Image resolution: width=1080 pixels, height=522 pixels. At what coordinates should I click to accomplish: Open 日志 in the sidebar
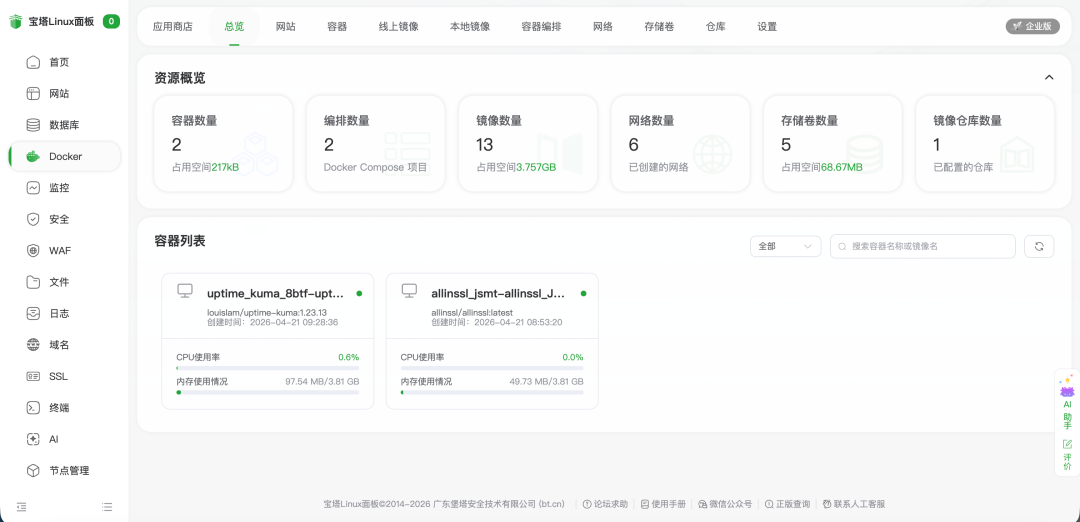coord(64,313)
